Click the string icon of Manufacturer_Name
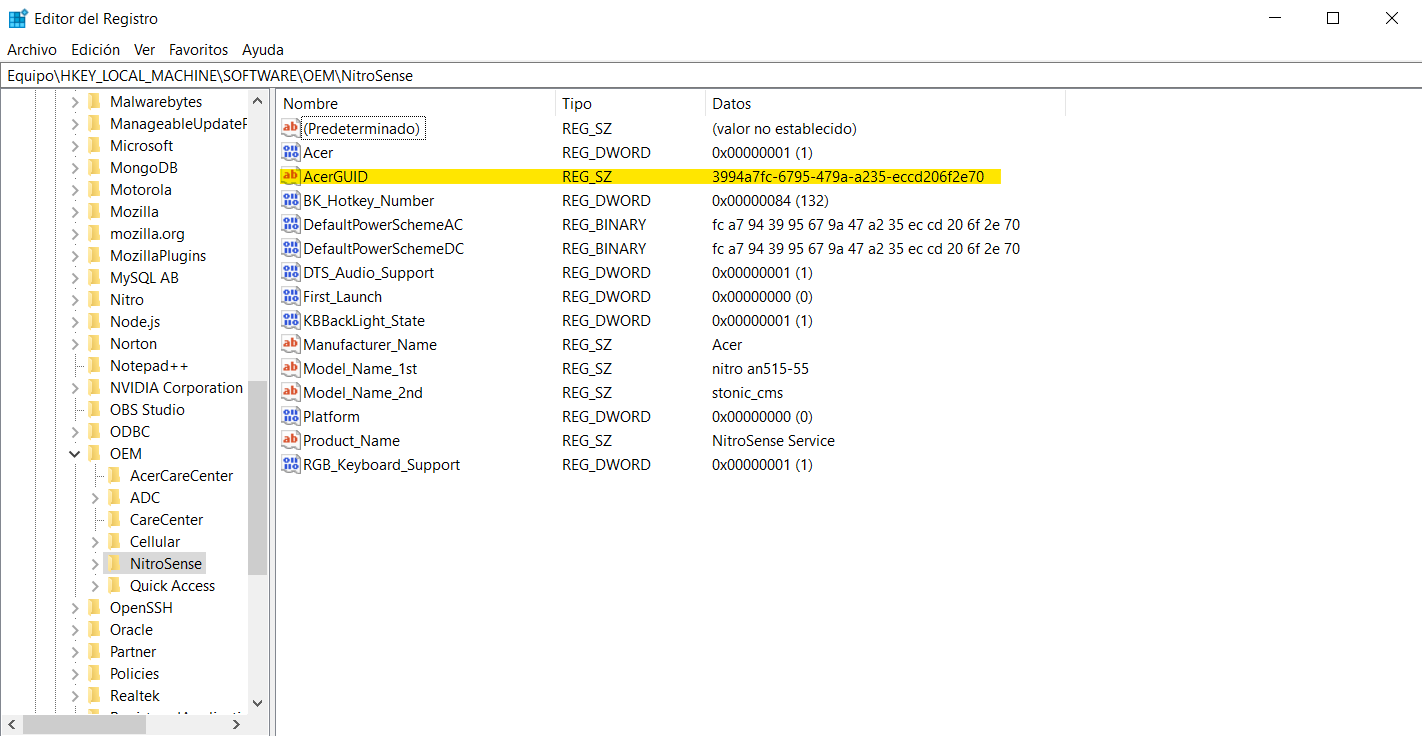1422x736 pixels. click(291, 344)
